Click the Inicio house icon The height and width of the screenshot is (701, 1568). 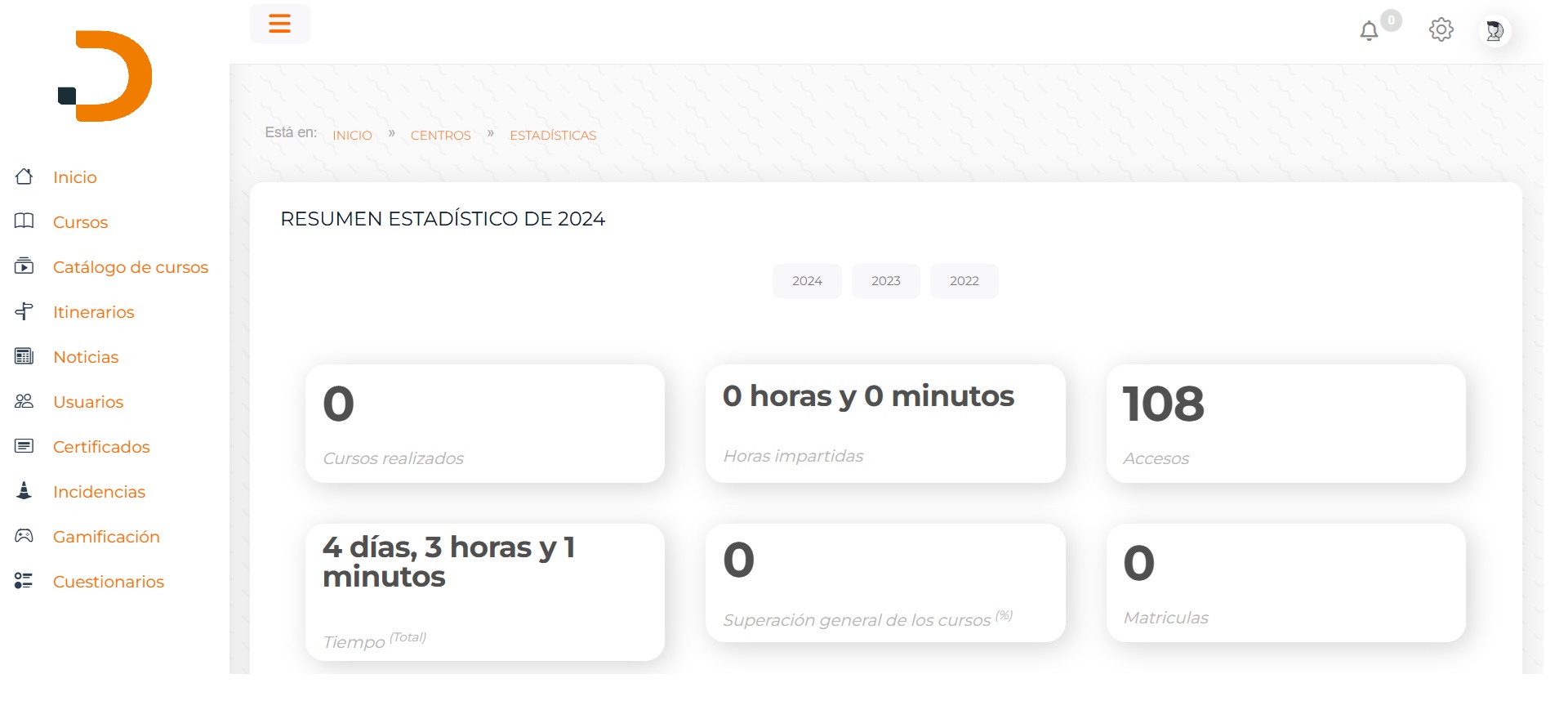(24, 176)
